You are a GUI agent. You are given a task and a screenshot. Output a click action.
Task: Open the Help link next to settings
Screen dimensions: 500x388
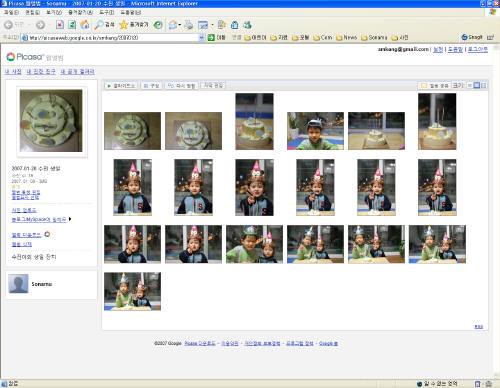455,49
